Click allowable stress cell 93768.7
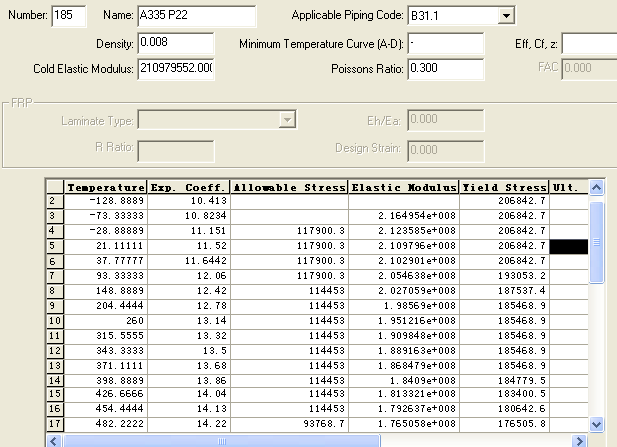617x447 pixels. (289, 424)
